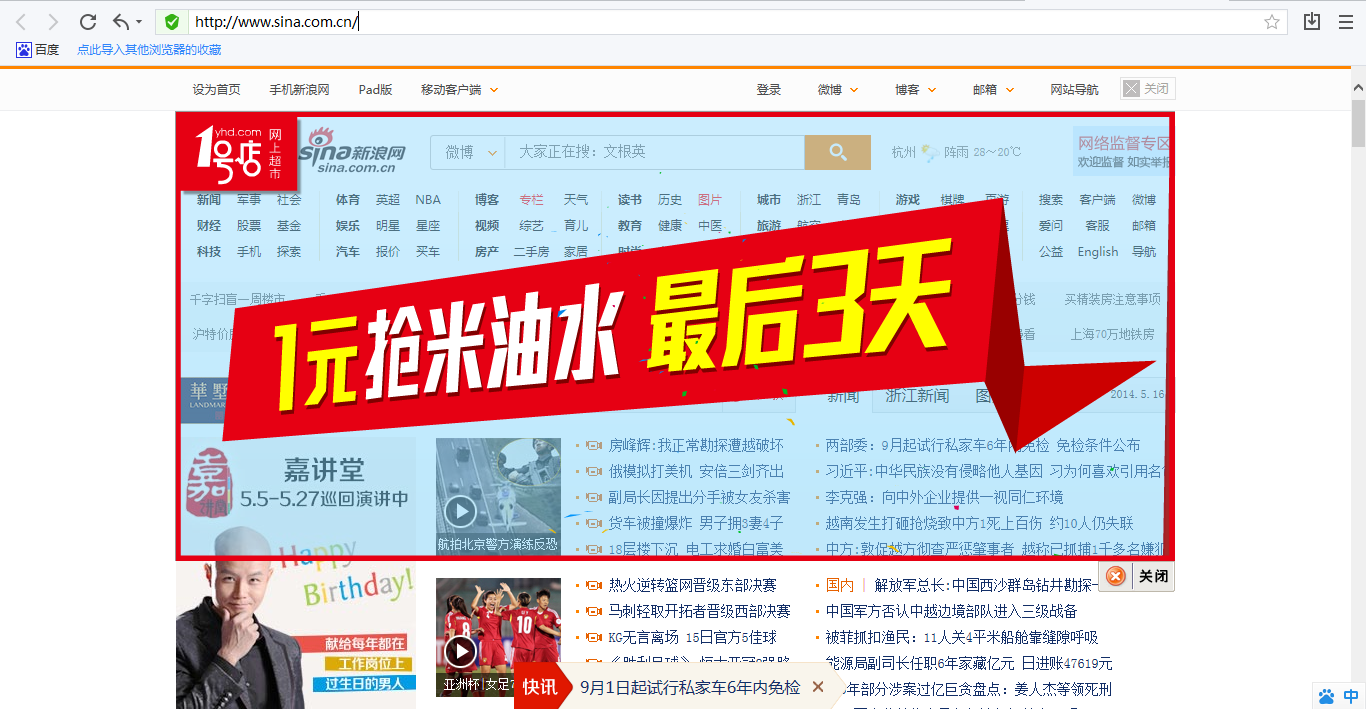The height and width of the screenshot is (709, 1366).
Task: Click the address bar URL field
Action: click(722, 22)
